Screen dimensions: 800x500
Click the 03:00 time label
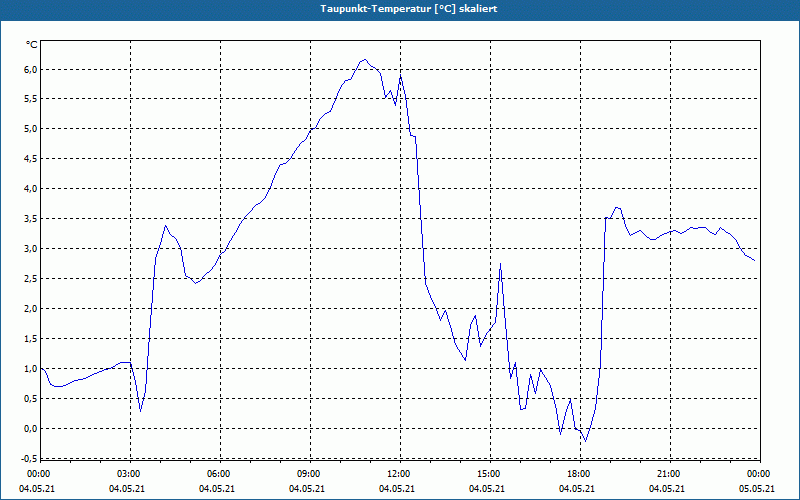point(131,474)
